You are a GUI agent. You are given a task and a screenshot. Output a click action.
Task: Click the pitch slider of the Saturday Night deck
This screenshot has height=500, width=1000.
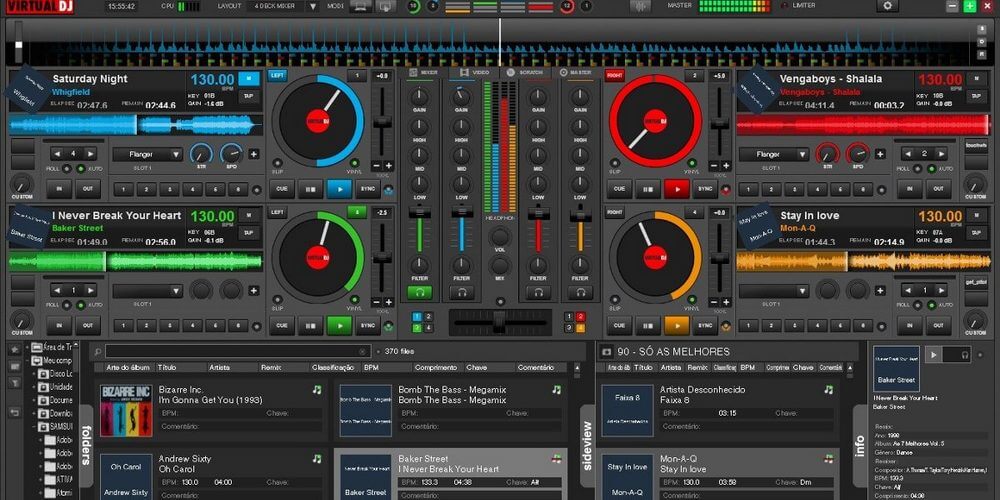(382, 121)
